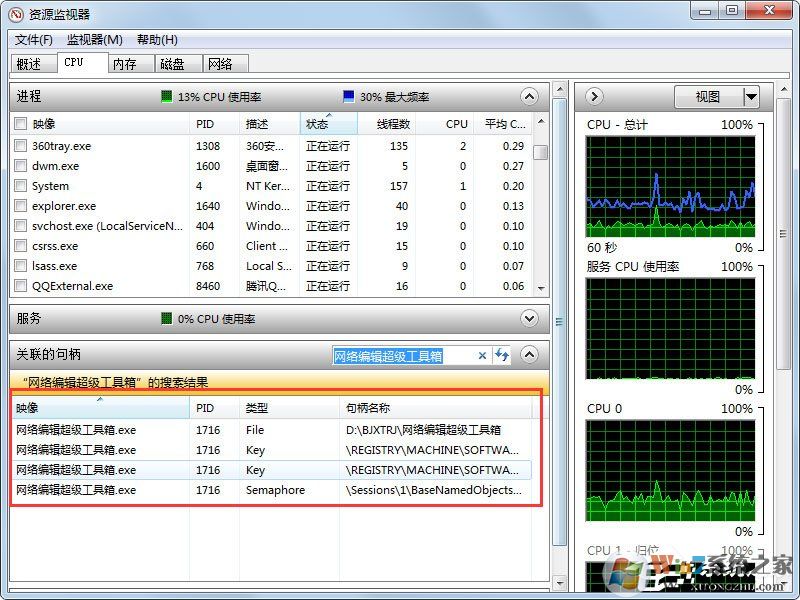The height and width of the screenshot is (600, 800).
Task: Check the checkbox next to 360tray.exe
Action: [x=19, y=145]
